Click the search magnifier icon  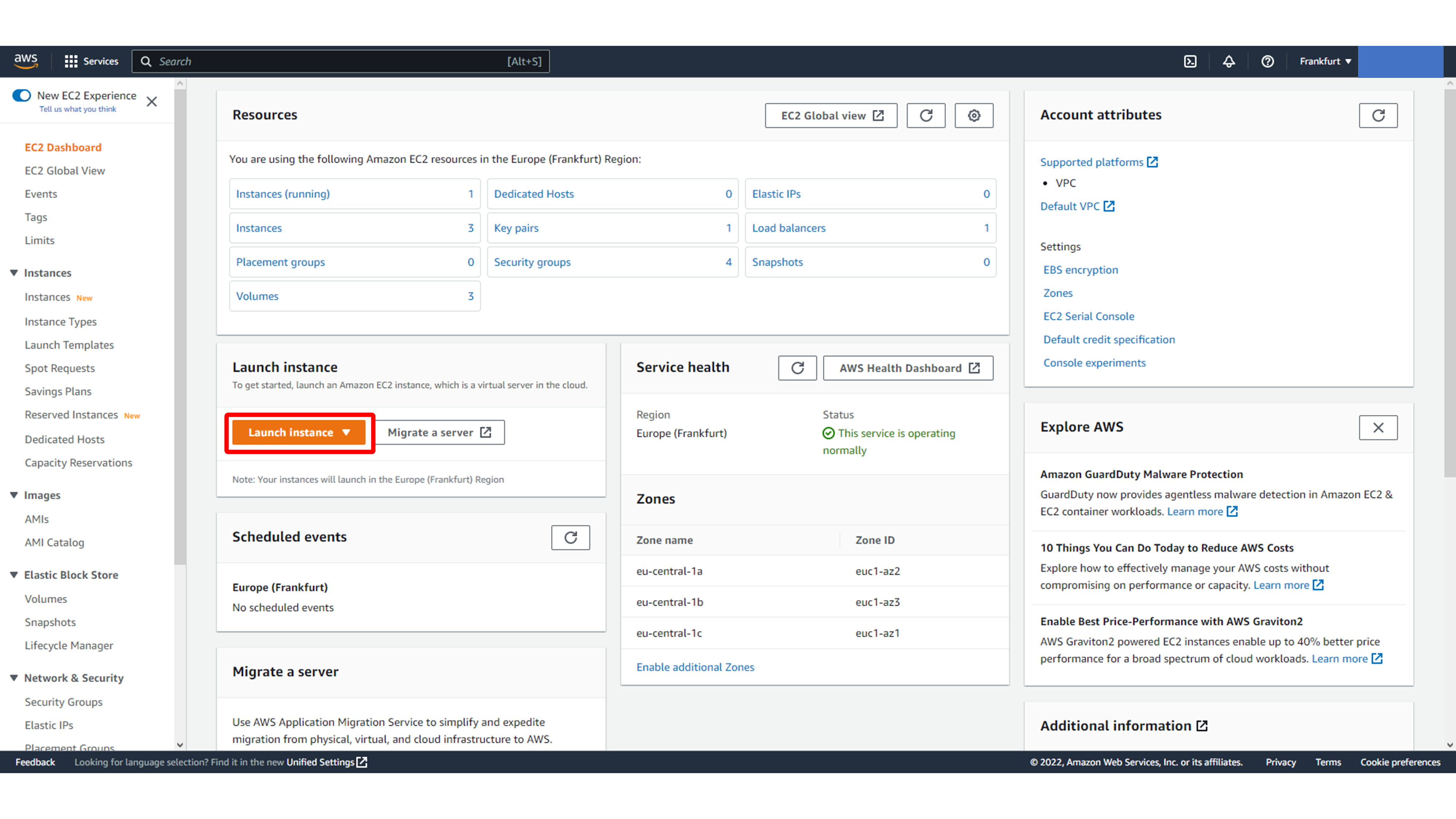pyautogui.click(x=146, y=62)
